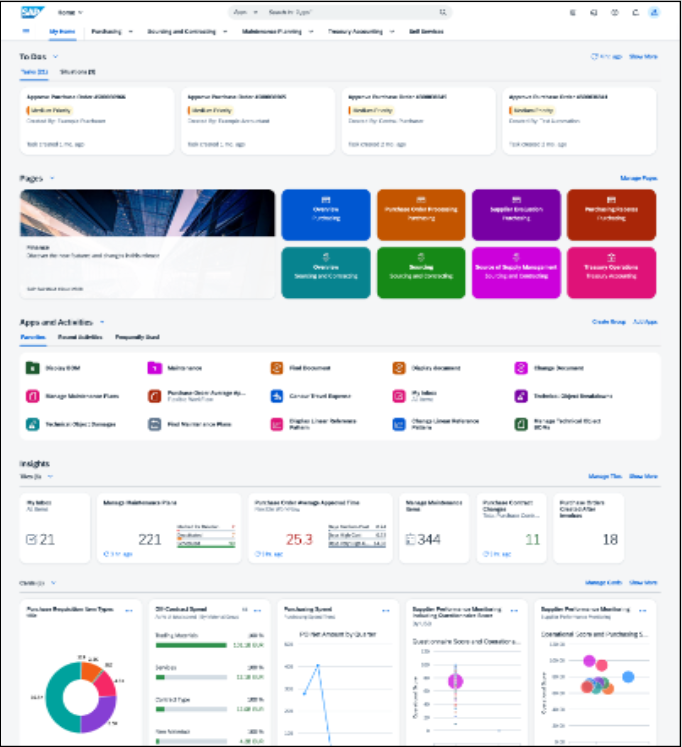Screen dimensions: 682x747
Task: Launch the Concur Travel Expense app icon
Action: click(277, 396)
